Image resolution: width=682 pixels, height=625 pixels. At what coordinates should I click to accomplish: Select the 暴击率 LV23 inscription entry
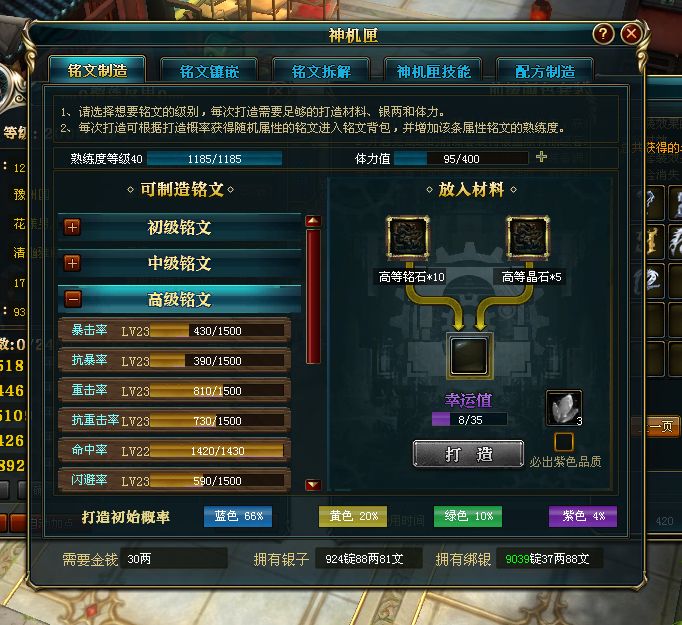click(x=174, y=331)
